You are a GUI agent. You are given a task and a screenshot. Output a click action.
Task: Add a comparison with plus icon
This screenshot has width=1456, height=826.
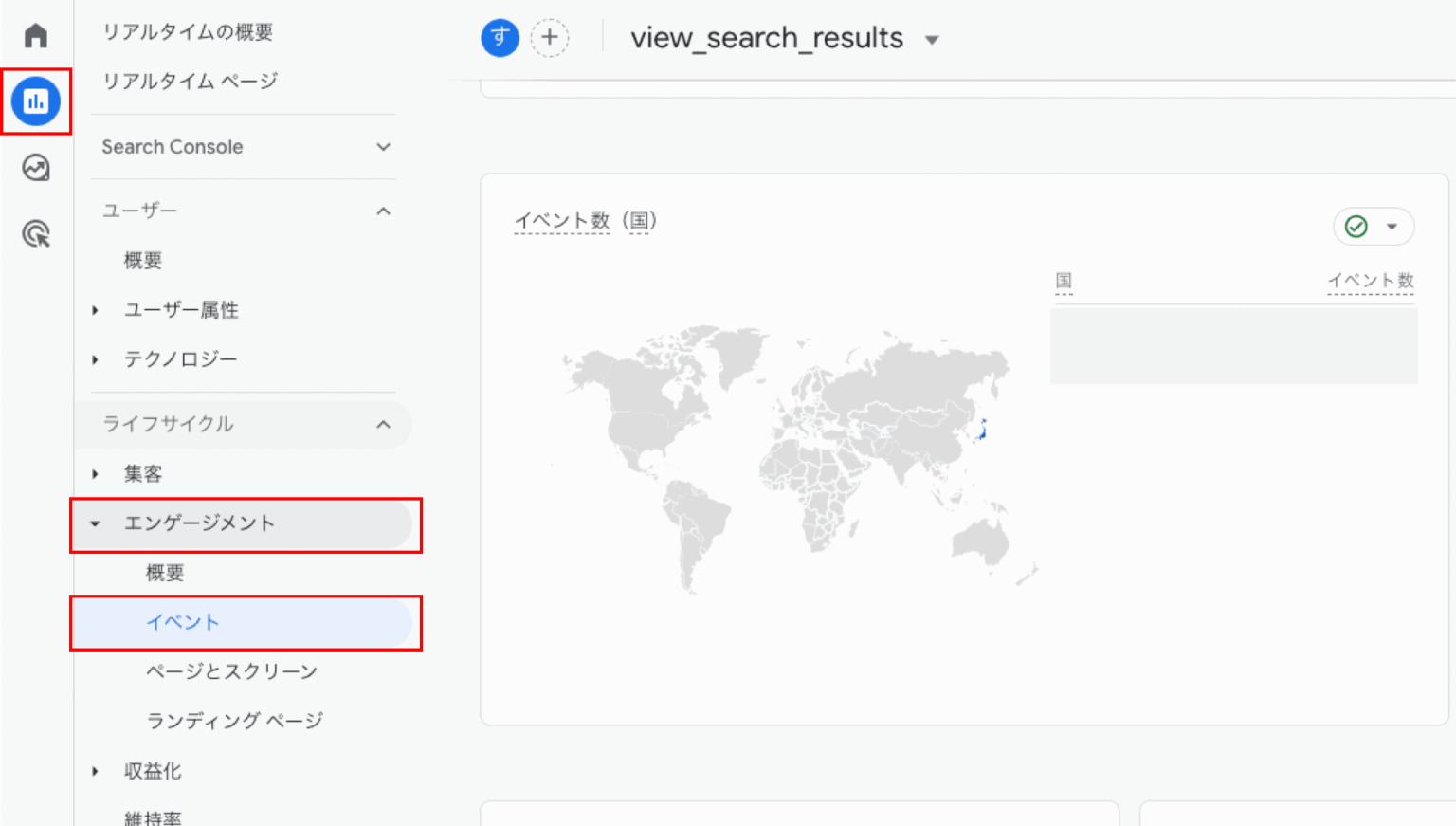[550, 38]
